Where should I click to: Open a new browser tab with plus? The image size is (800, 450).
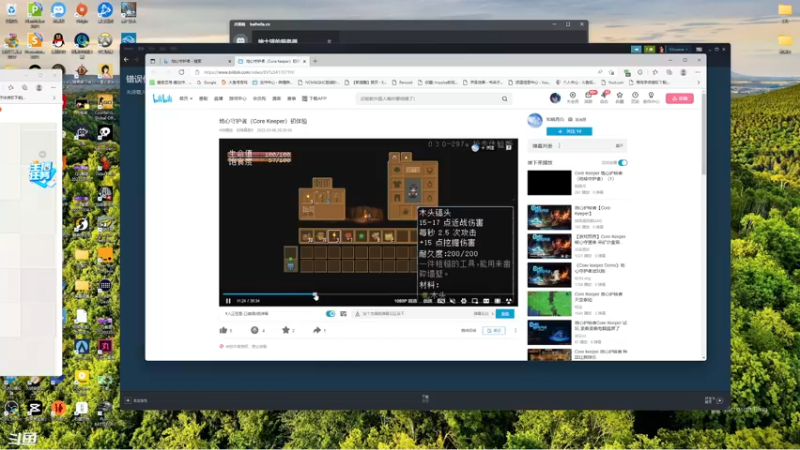pyautogui.click(x=315, y=61)
